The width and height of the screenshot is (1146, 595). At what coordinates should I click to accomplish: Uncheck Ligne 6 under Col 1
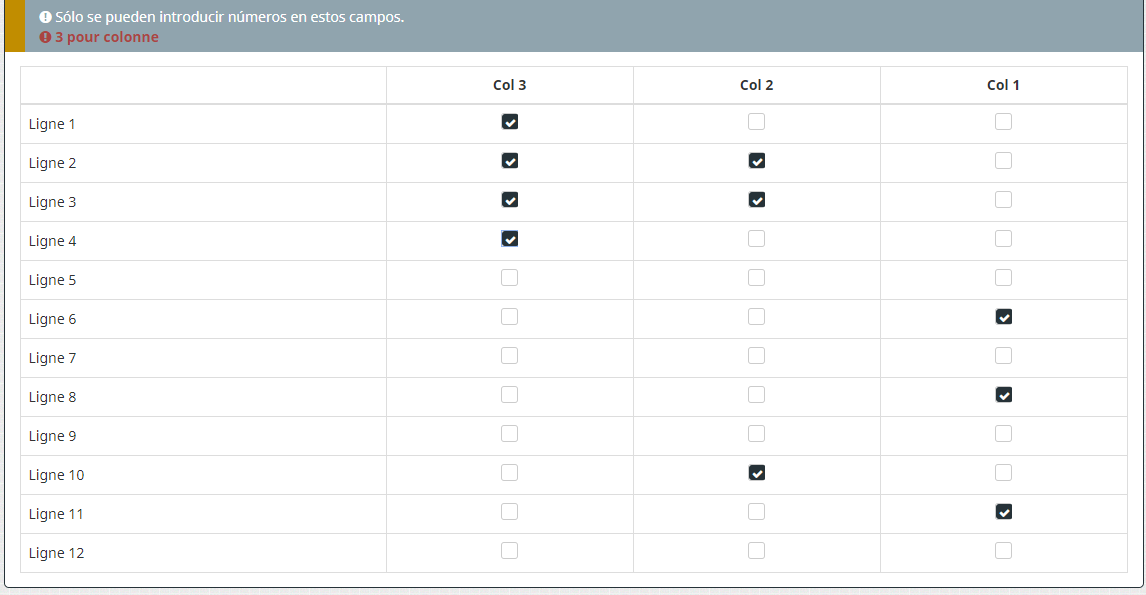tap(1004, 317)
